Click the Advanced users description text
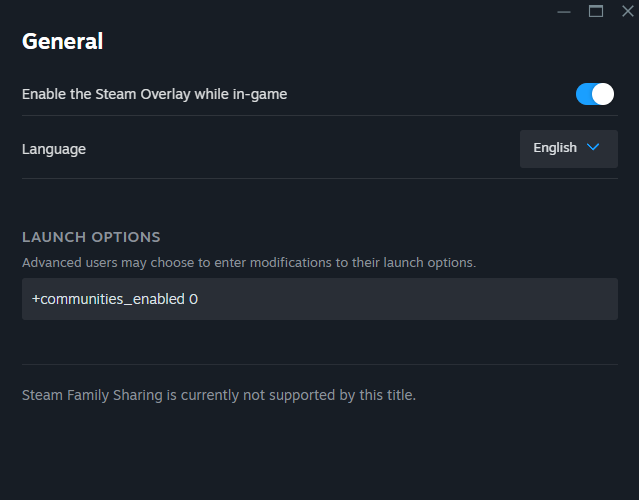639x500 pixels. click(x=249, y=263)
